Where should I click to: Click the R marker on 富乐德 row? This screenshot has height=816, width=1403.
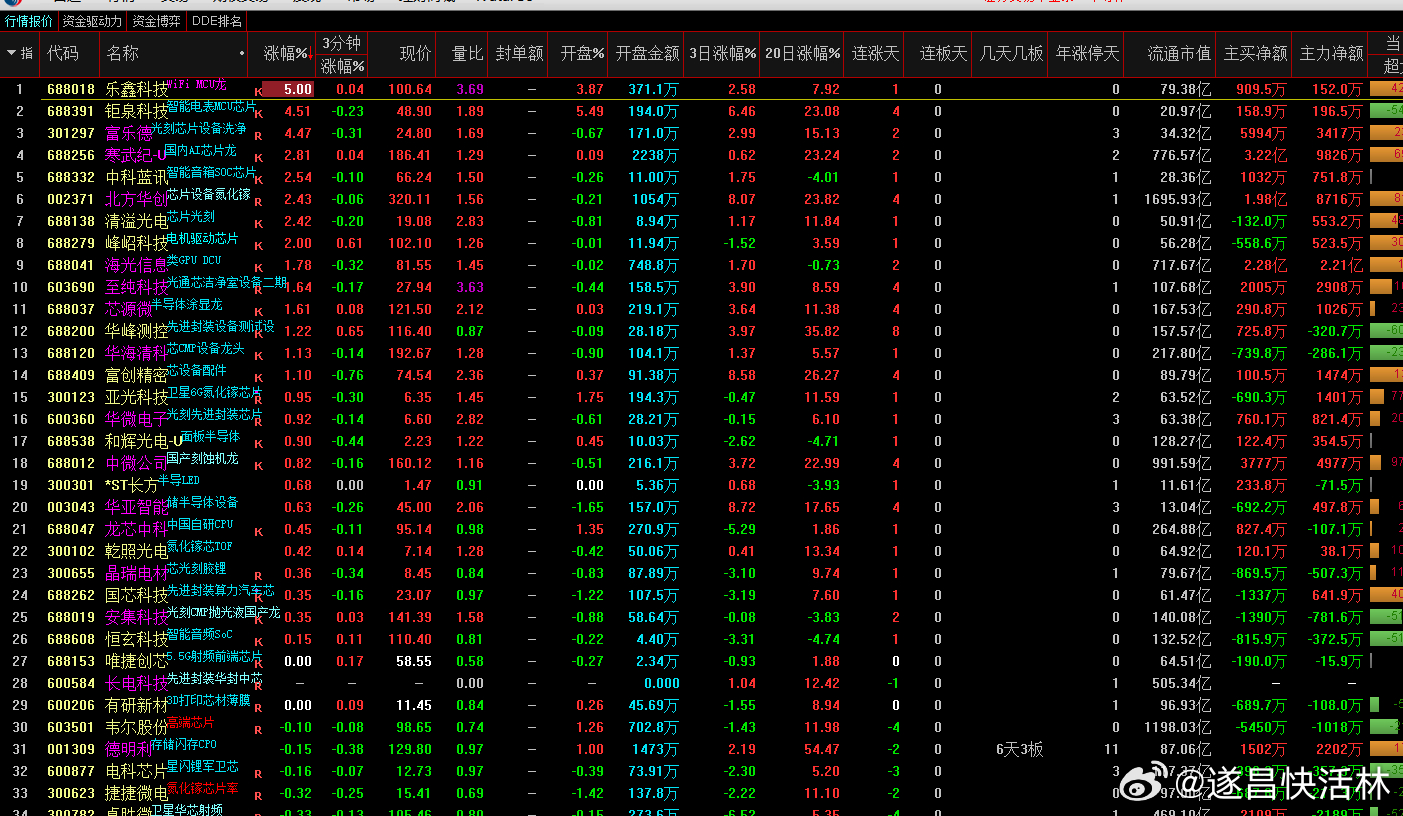[258, 136]
